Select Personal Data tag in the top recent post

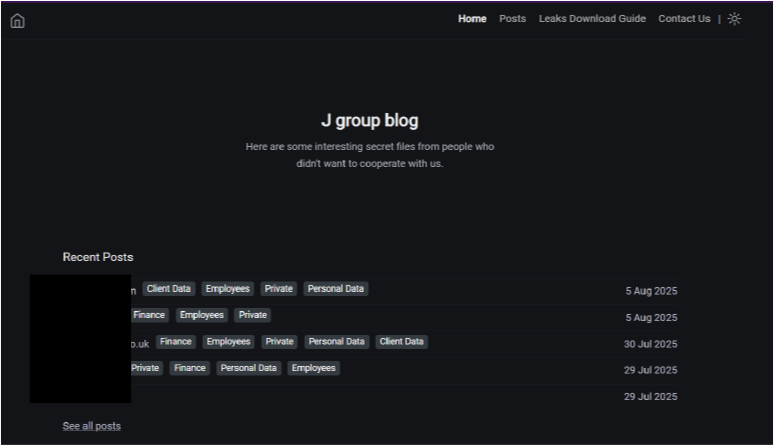coord(335,289)
